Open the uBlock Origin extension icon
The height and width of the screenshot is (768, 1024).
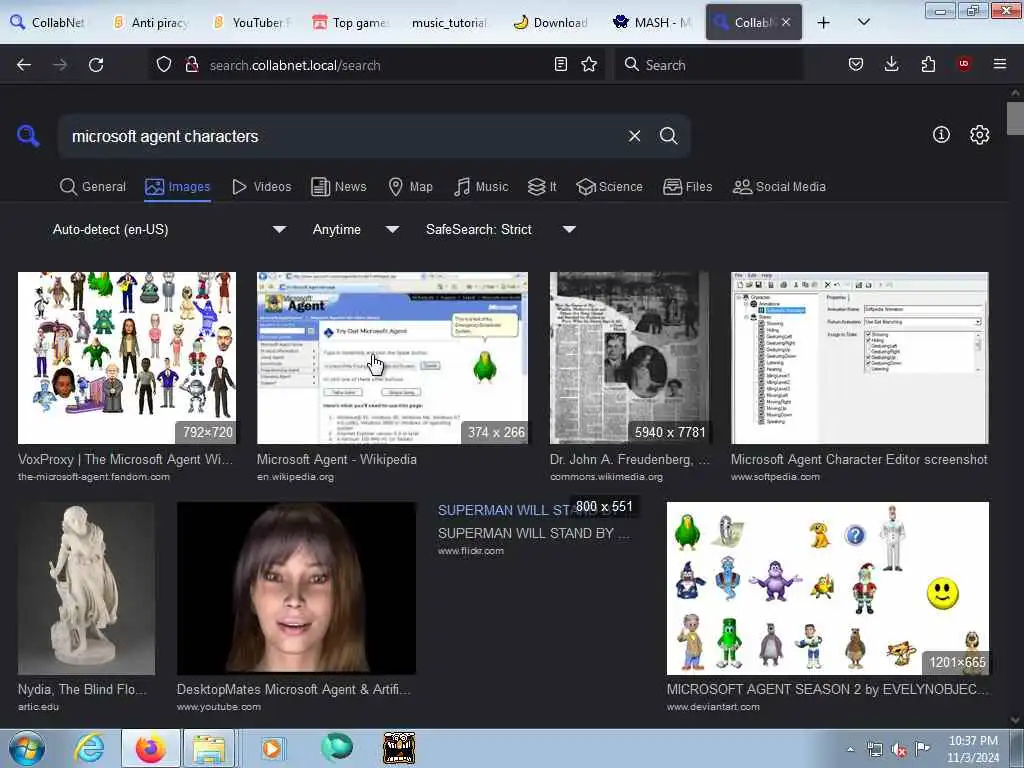tap(964, 64)
